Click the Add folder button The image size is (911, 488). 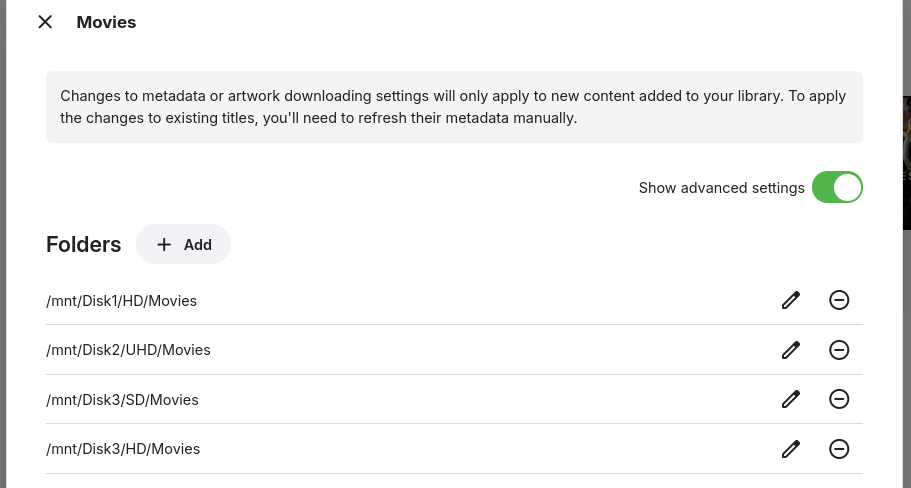(x=184, y=245)
